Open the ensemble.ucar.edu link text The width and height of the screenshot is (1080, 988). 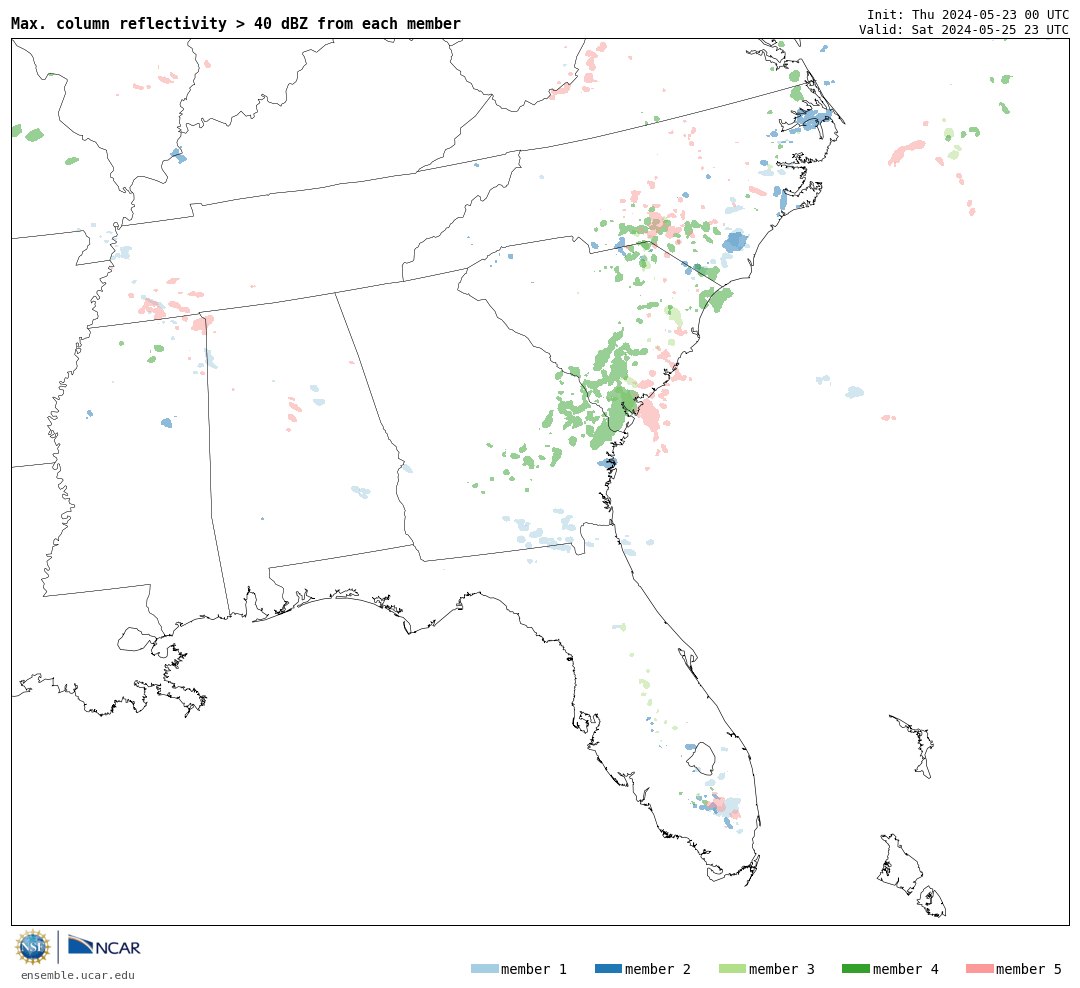click(x=78, y=975)
